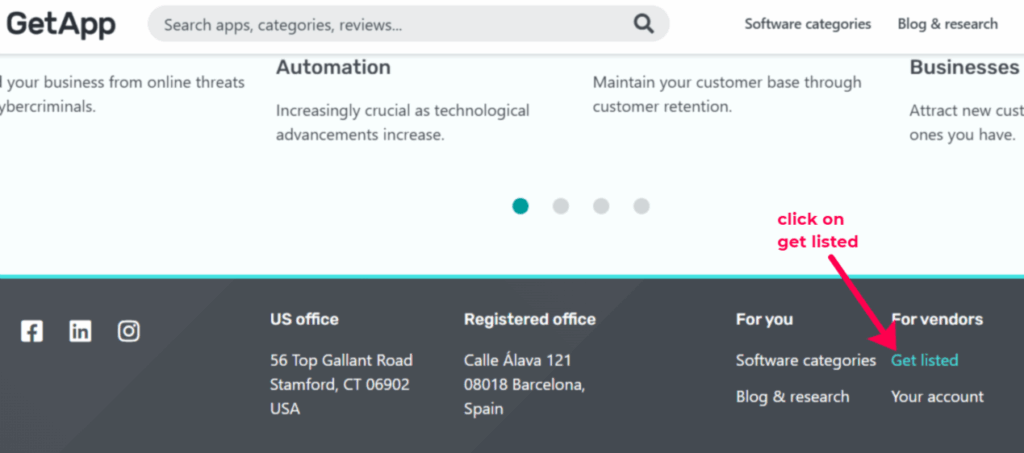The height and width of the screenshot is (453, 1024).
Task: Click the Registered office heading
Action: (x=530, y=319)
